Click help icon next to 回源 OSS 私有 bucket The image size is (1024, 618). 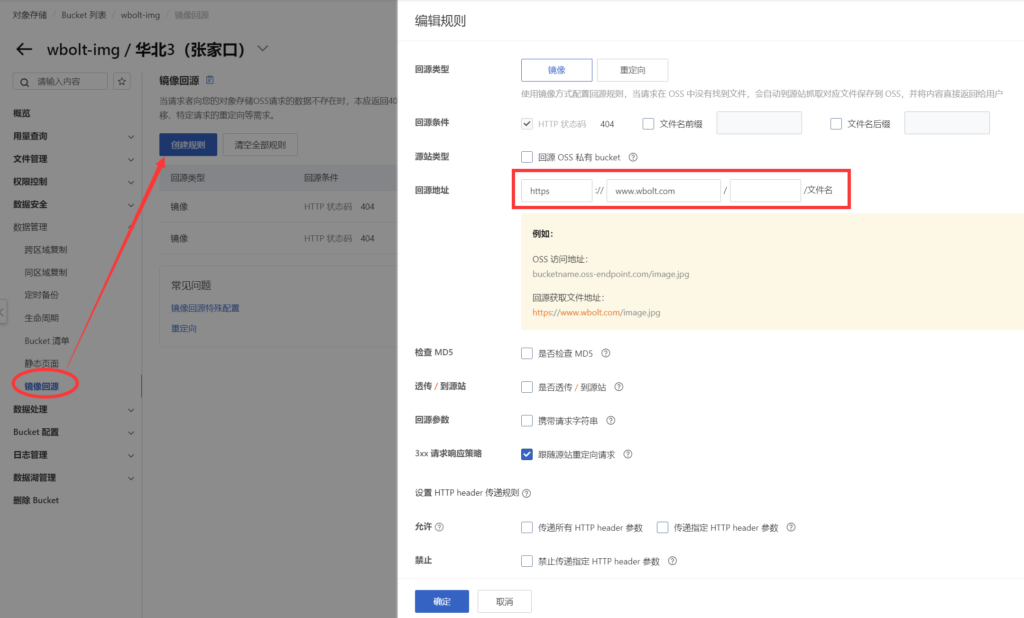633,157
